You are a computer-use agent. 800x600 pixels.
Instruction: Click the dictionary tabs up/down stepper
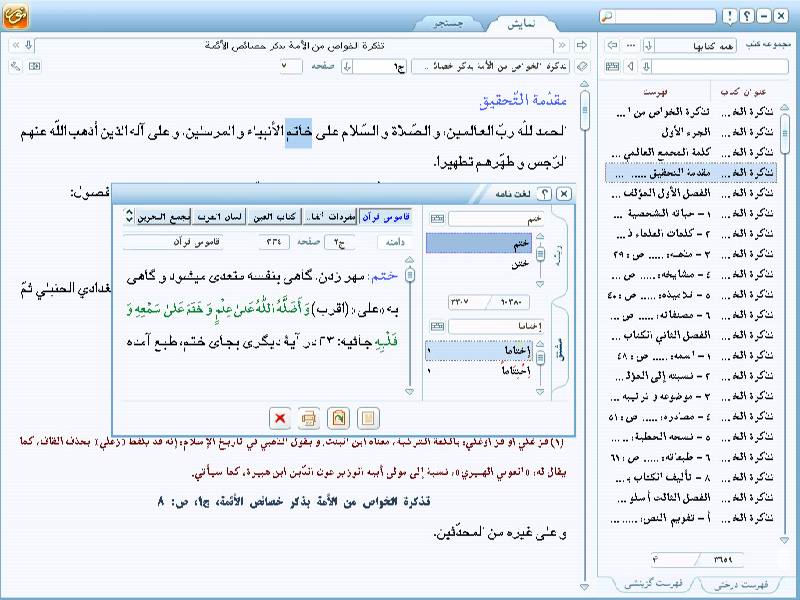point(129,216)
